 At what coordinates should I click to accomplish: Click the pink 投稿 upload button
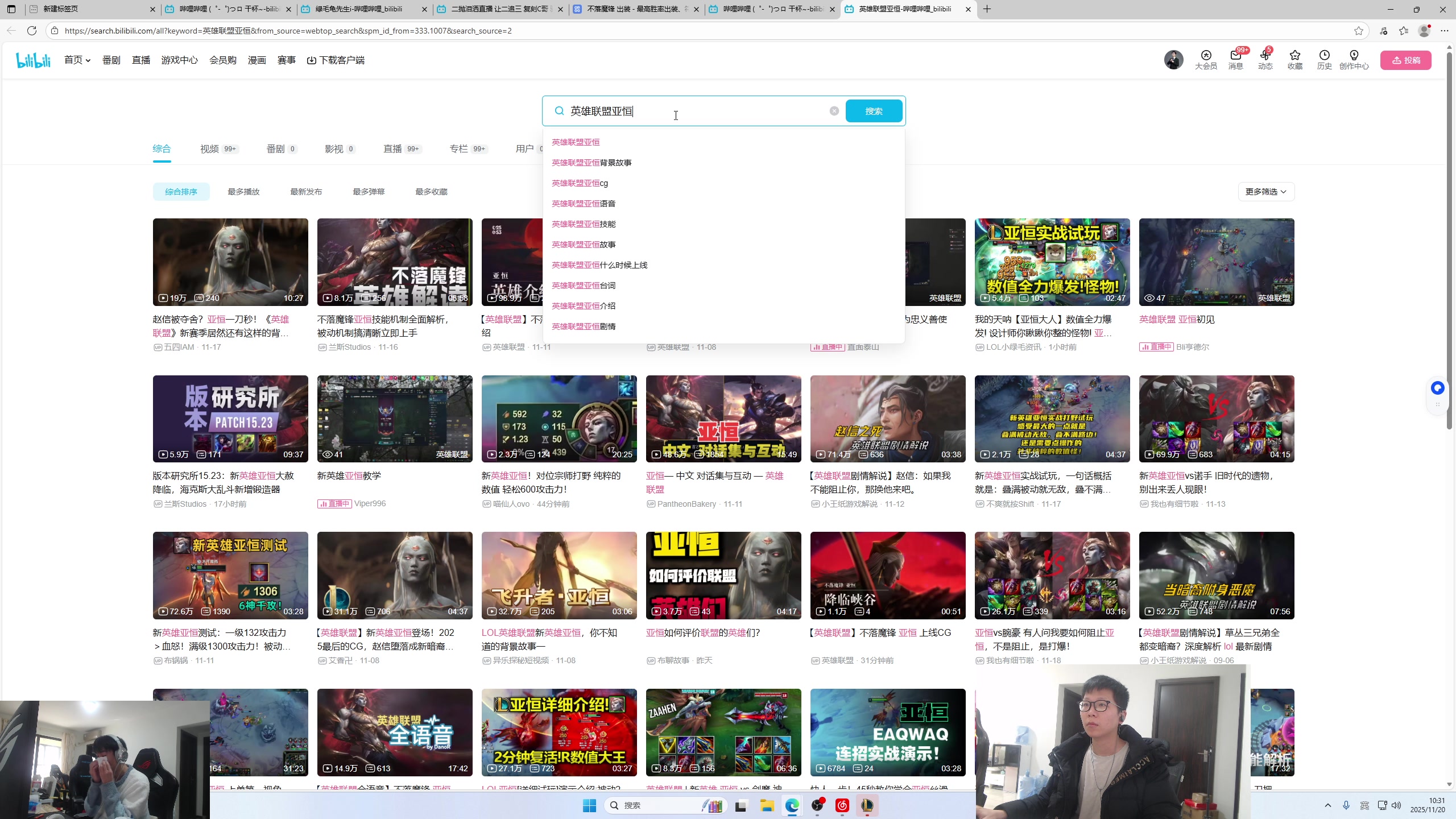tap(1405, 60)
